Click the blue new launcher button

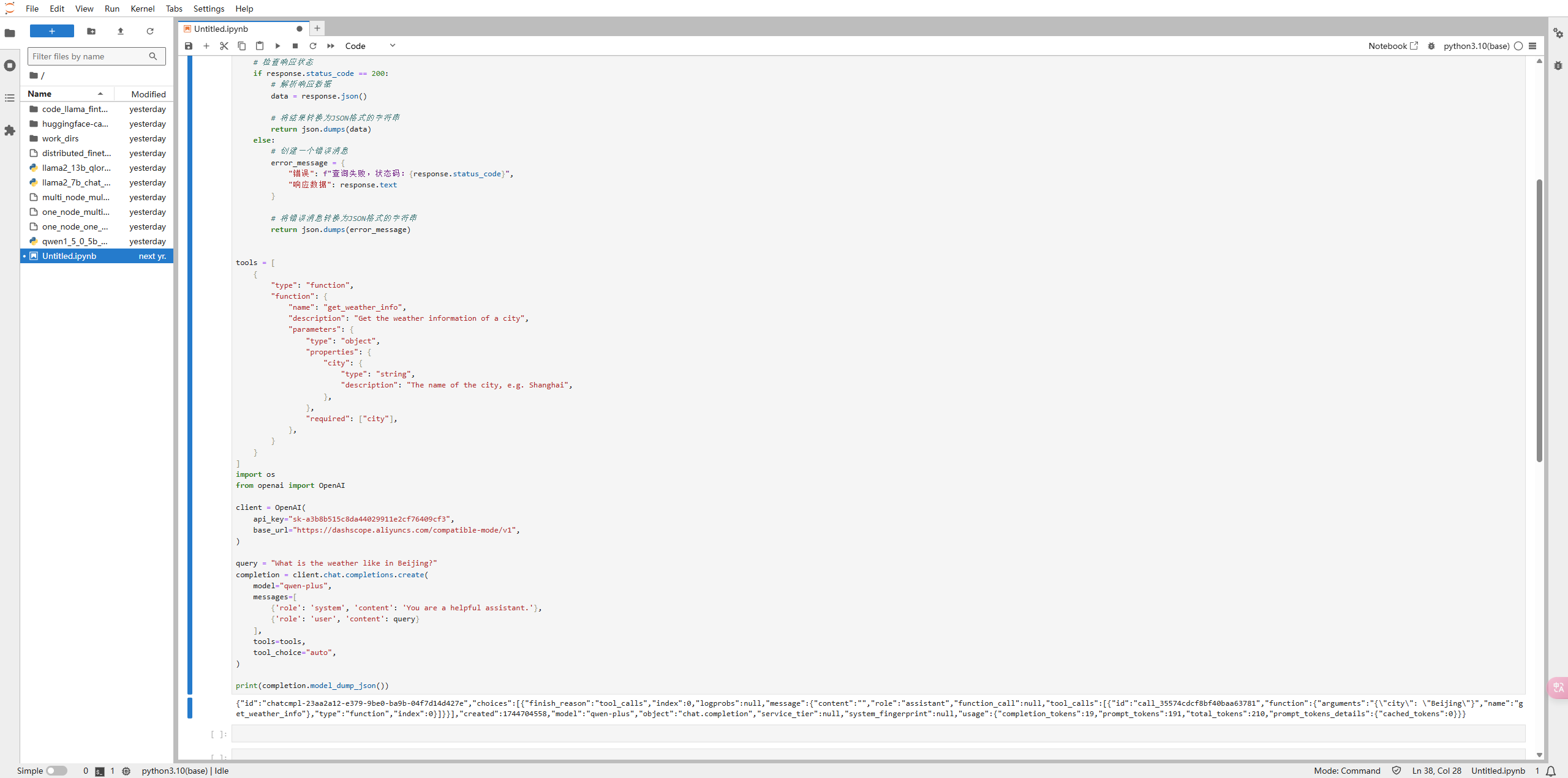(x=52, y=31)
